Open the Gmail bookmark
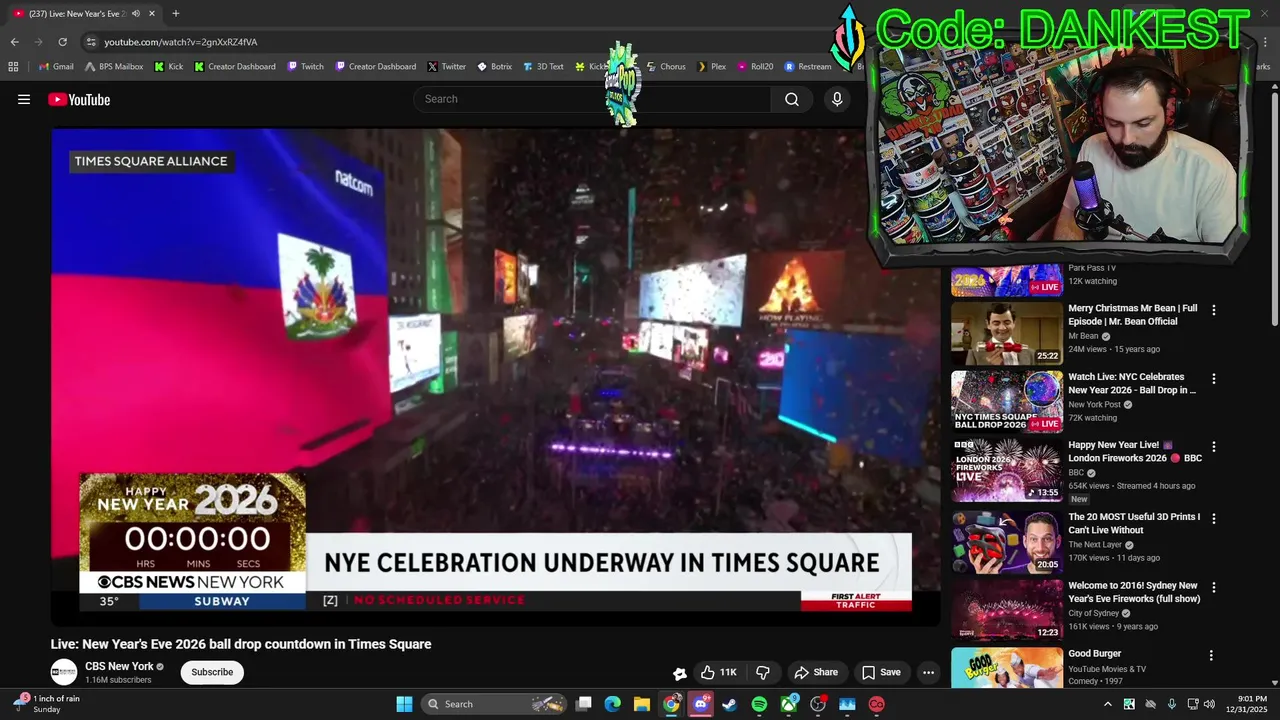The image size is (1280, 720). pyautogui.click(x=56, y=67)
